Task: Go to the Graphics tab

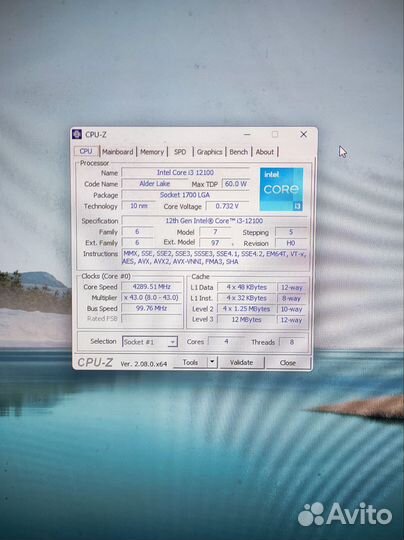Action: pyautogui.click(x=209, y=152)
